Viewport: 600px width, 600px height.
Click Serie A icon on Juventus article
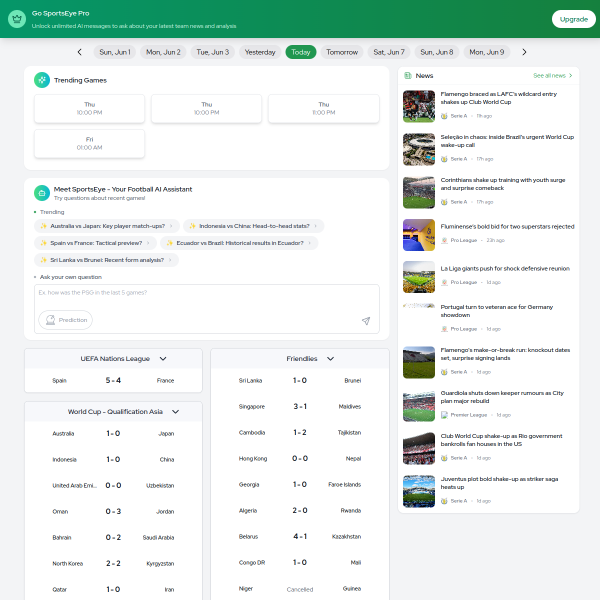click(x=444, y=501)
